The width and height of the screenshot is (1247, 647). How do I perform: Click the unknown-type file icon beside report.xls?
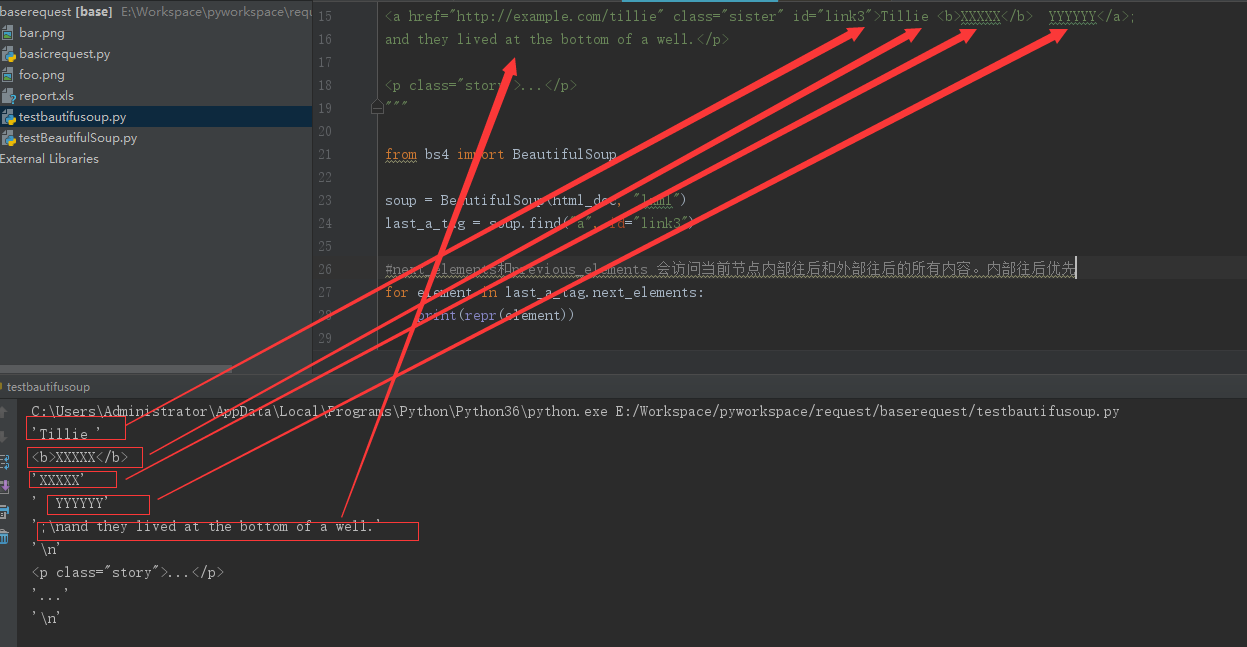pos(8,96)
